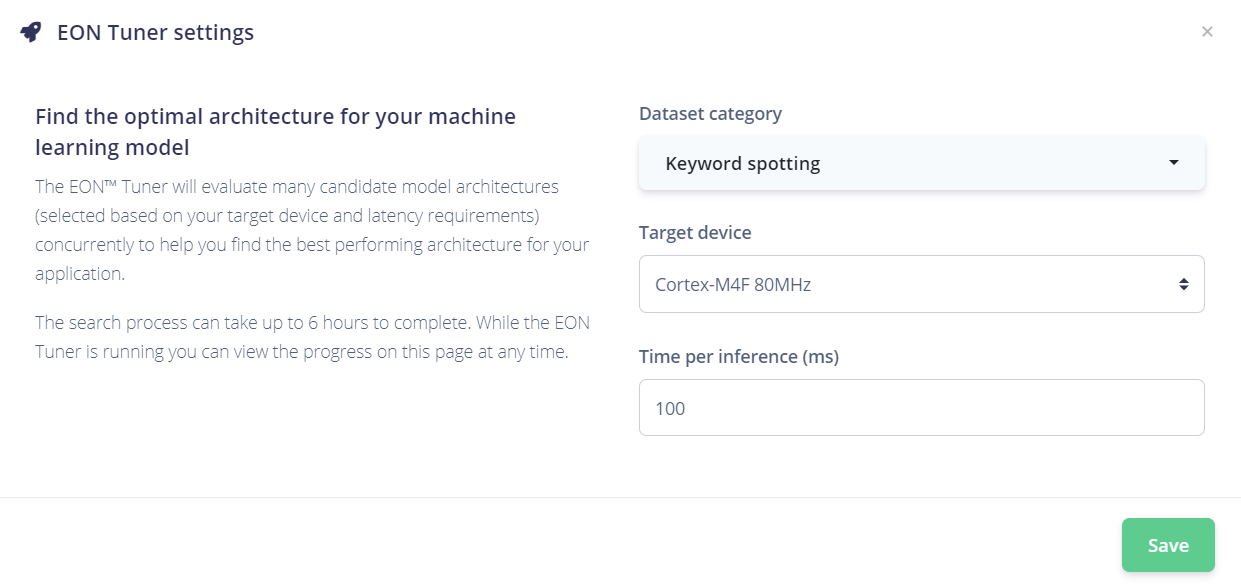Click the "learning model" heading line
This screenshot has height=587, width=1241.
(112, 148)
